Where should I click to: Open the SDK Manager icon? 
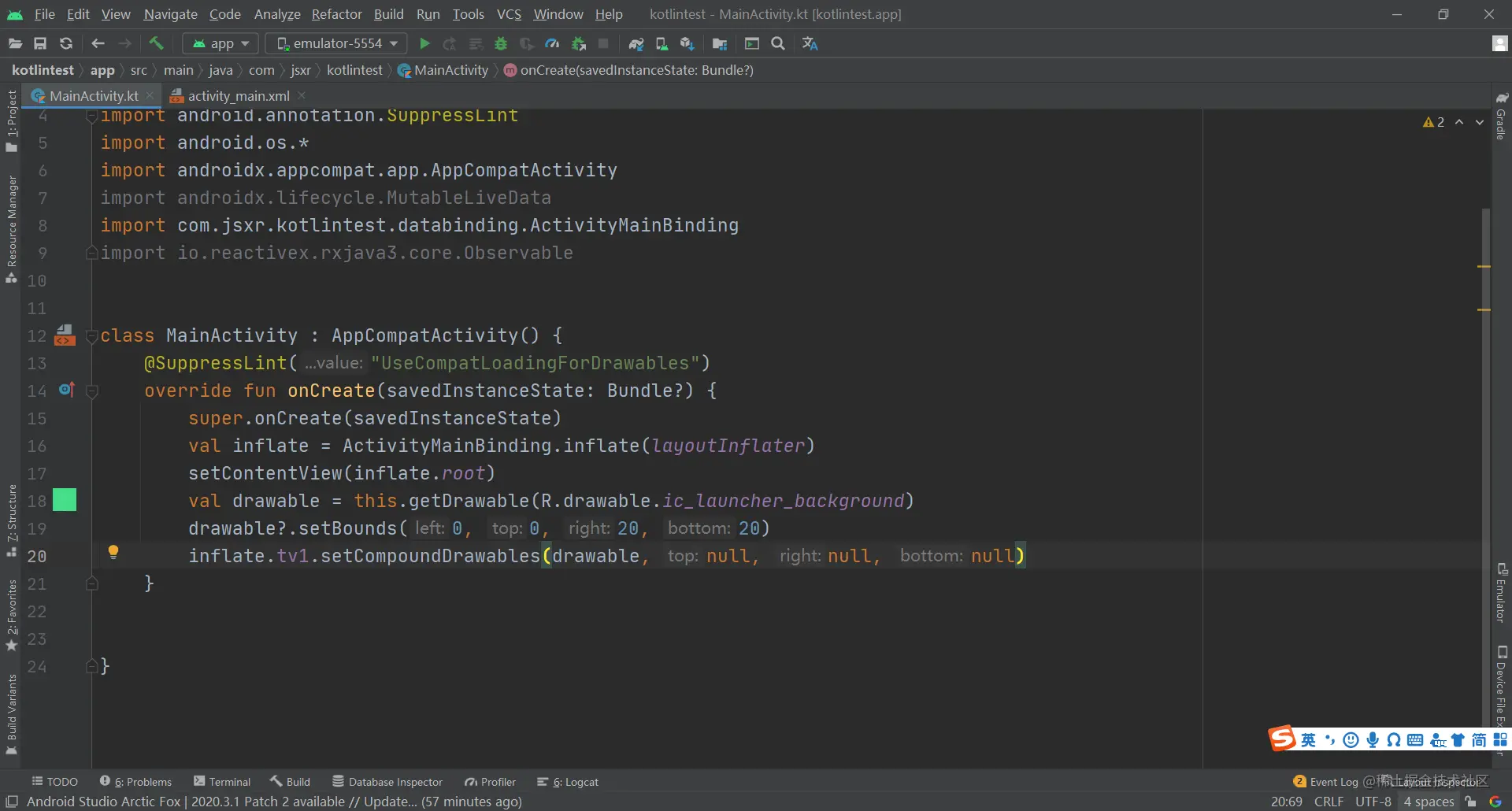click(687, 43)
